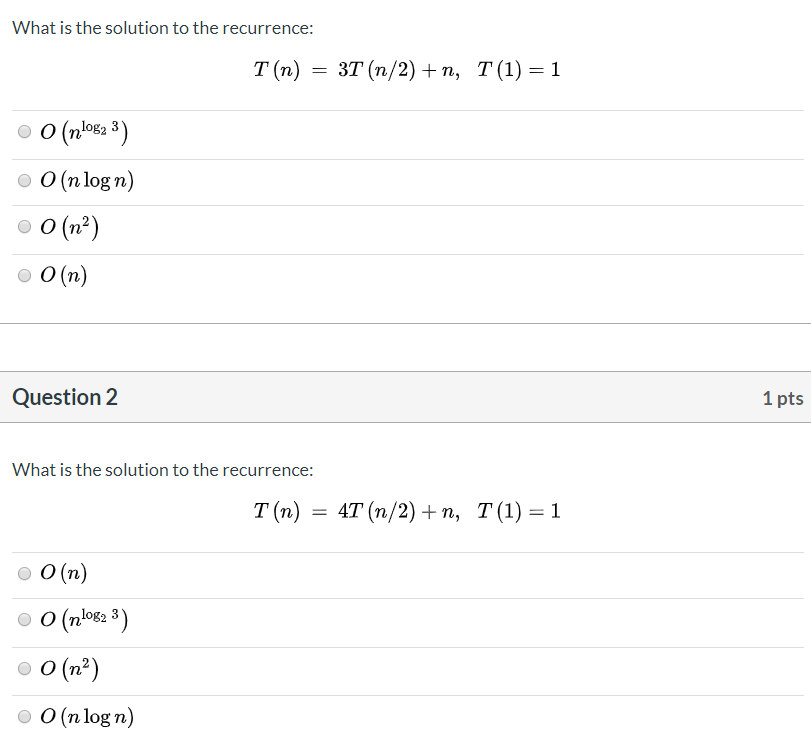
Task: Choose the first answer option in Question 1
Action: click(24, 131)
